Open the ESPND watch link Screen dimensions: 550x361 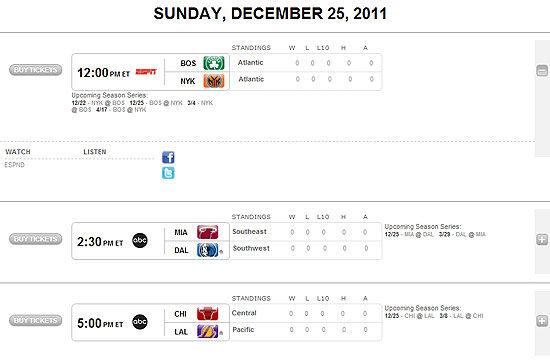[x=14, y=165]
